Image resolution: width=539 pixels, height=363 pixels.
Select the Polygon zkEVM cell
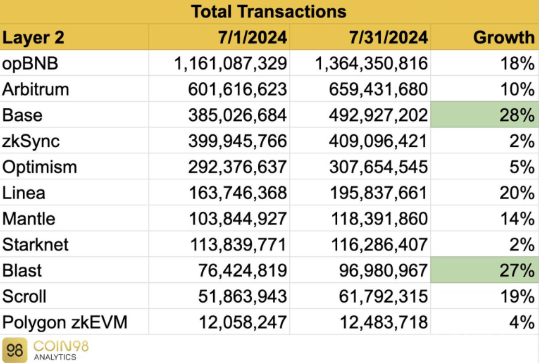pos(74,322)
